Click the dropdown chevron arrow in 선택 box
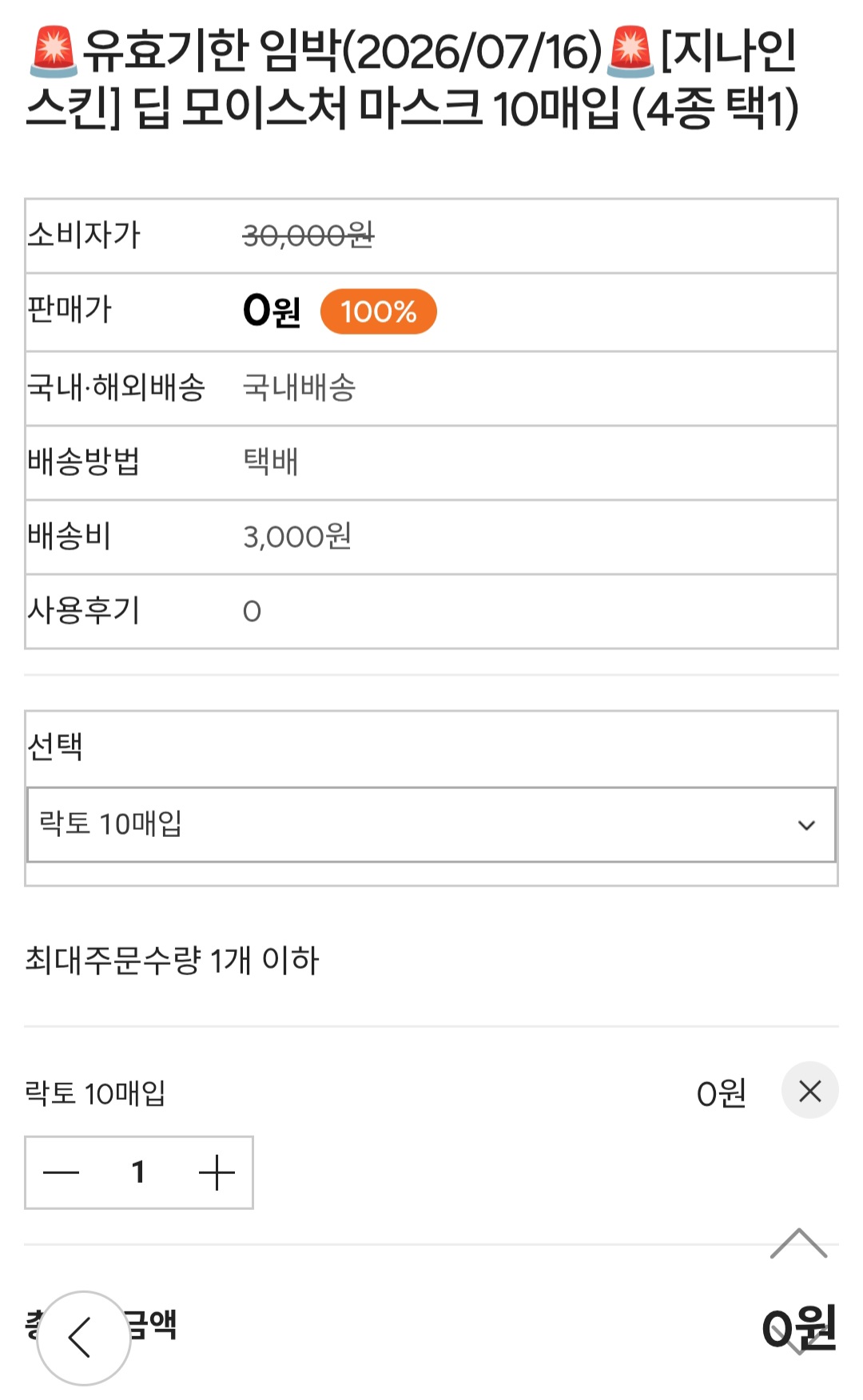The width and height of the screenshot is (863, 1400). (x=806, y=825)
